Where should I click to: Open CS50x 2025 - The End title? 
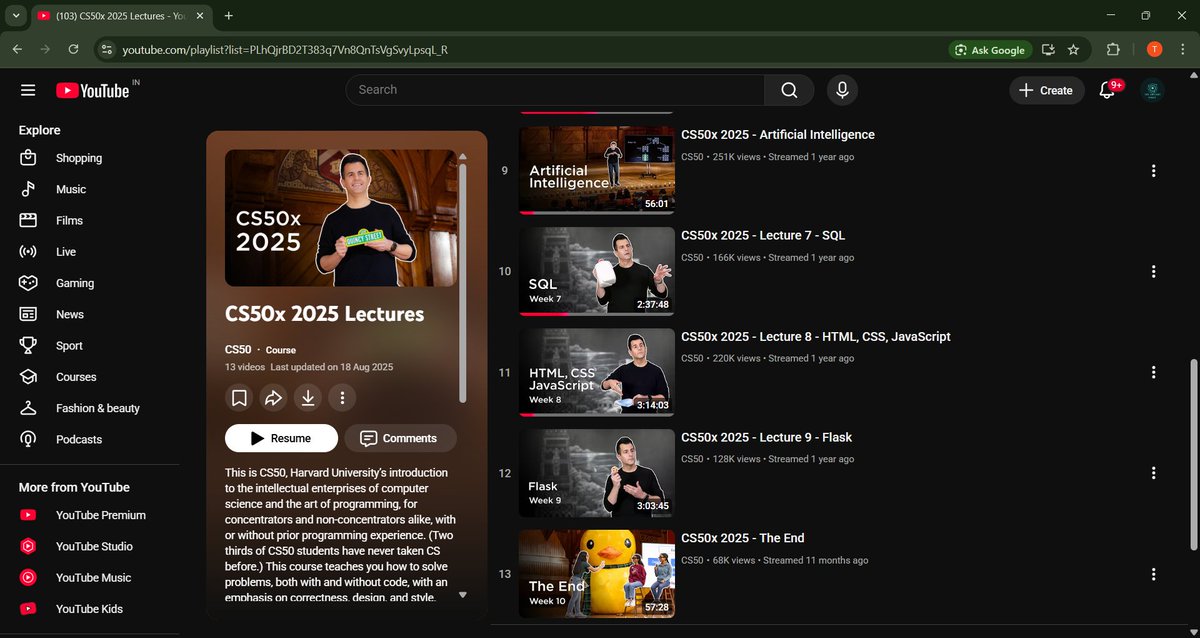pos(743,538)
